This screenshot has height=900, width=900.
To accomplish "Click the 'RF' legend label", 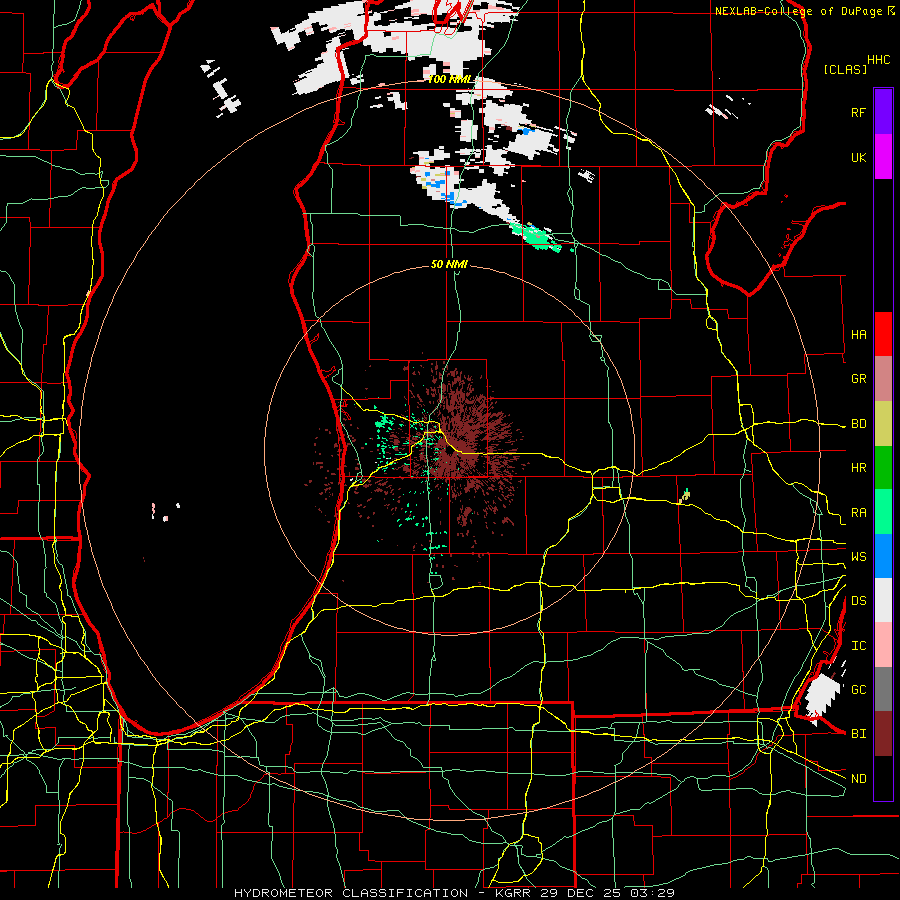I will click(x=858, y=112).
